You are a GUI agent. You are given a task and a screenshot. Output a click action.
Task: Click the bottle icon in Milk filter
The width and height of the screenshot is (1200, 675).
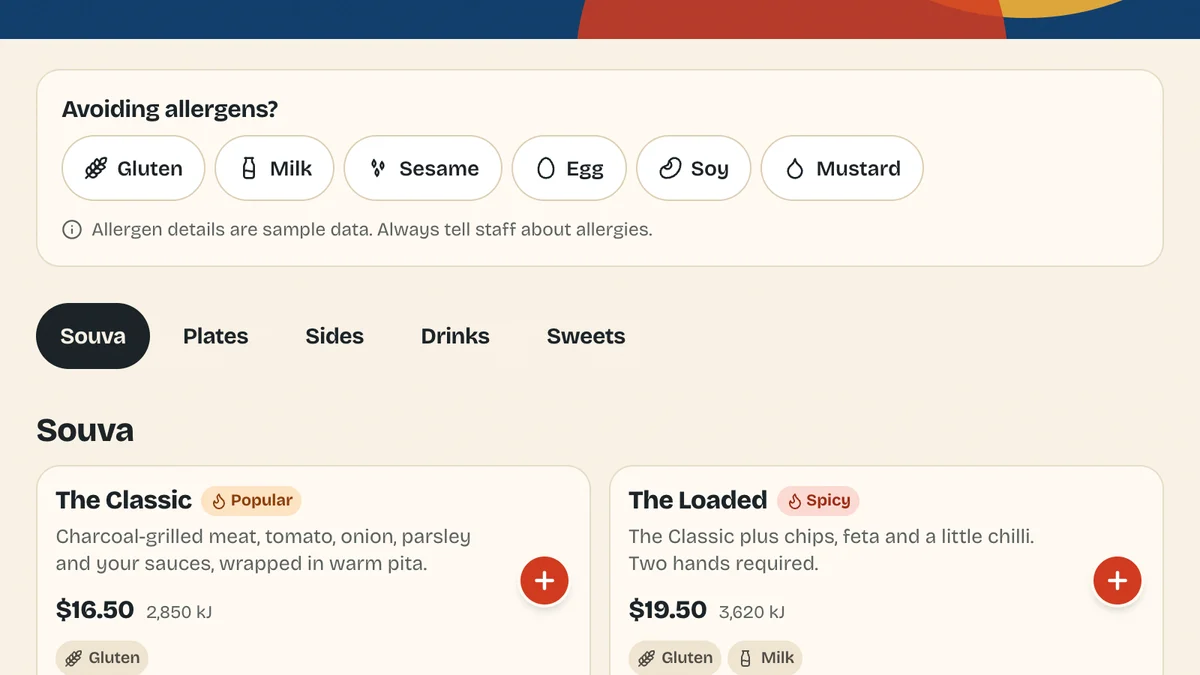[249, 169]
